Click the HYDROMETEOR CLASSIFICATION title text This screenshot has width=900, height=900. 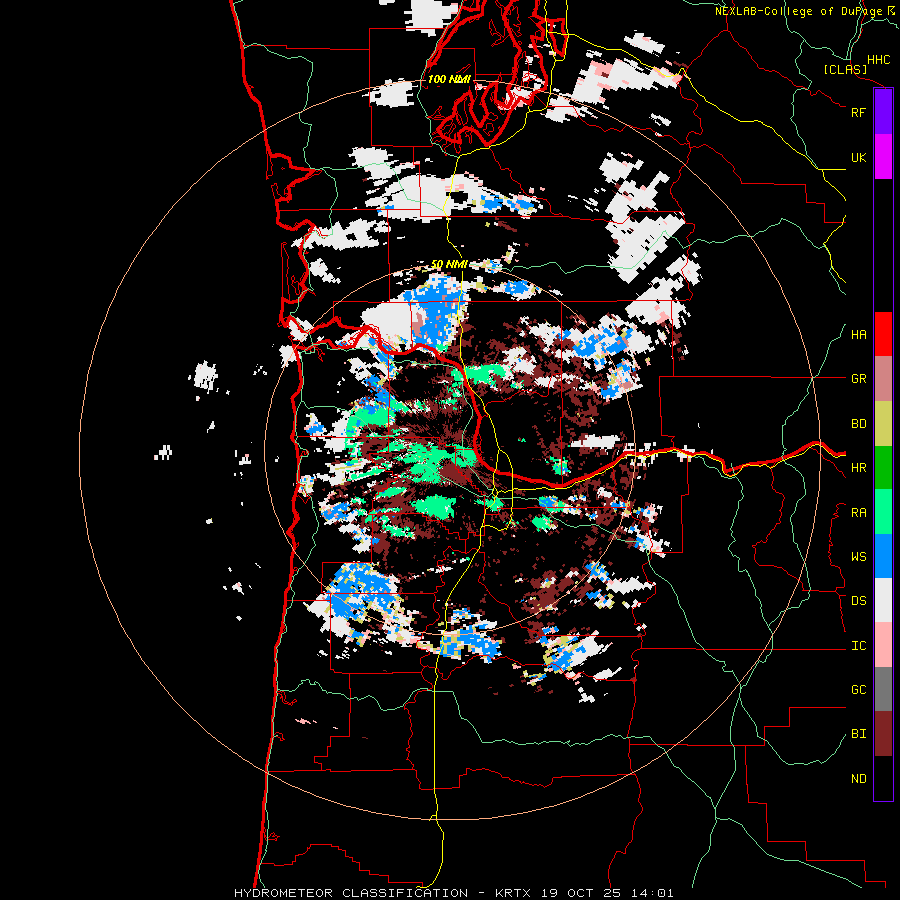point(351,893)
